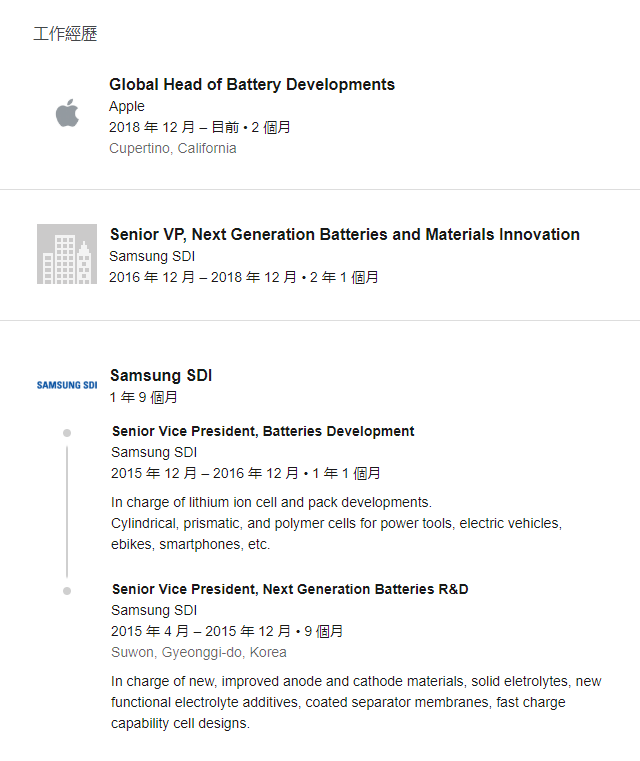640x761 pixels.
Task: Click the 1 年 9 個月 duration under Samsung SDI
Action: point(144,397)
